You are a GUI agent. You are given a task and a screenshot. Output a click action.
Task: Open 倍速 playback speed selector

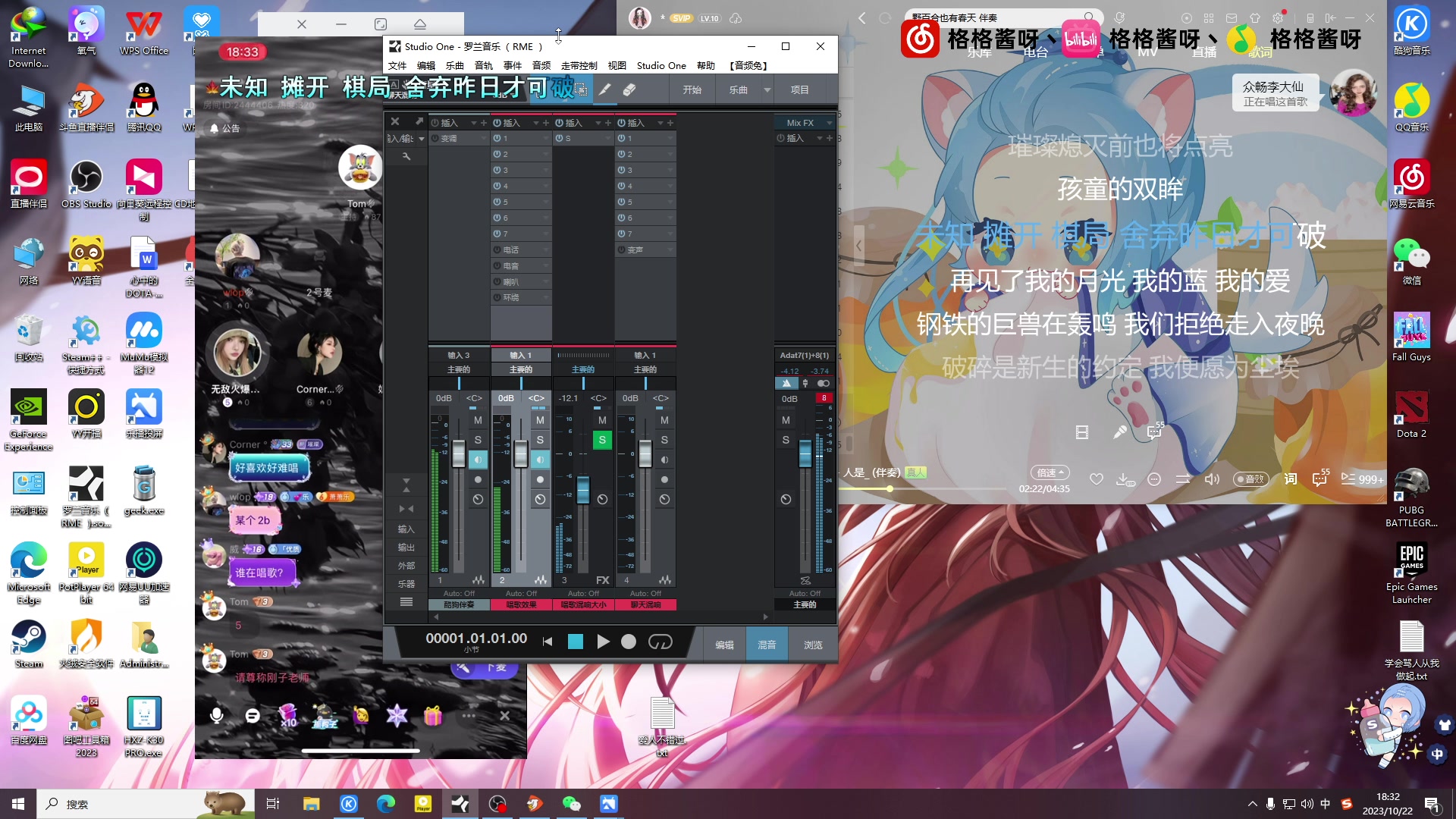coord(1050,472)
